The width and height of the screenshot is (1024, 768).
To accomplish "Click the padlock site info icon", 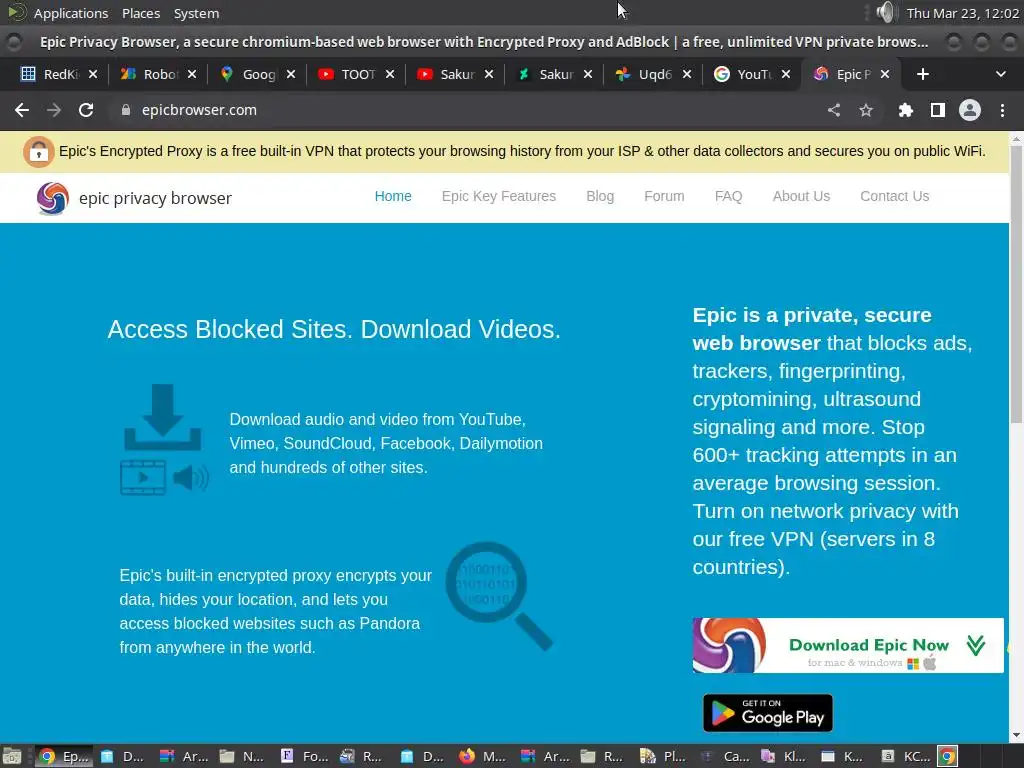I will [126, 110].
